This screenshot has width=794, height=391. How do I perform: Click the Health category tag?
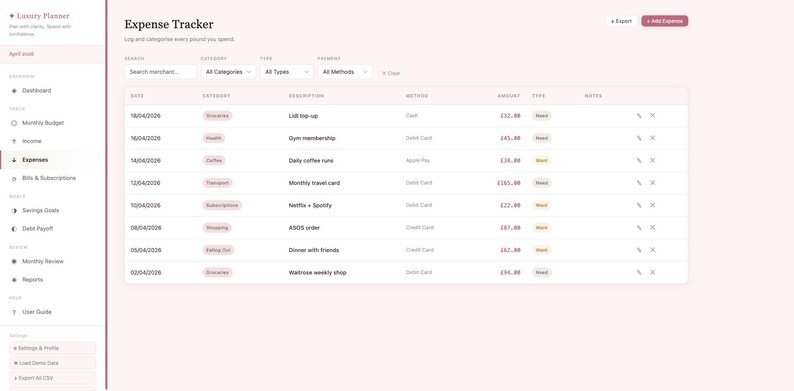tap(214, 138)
